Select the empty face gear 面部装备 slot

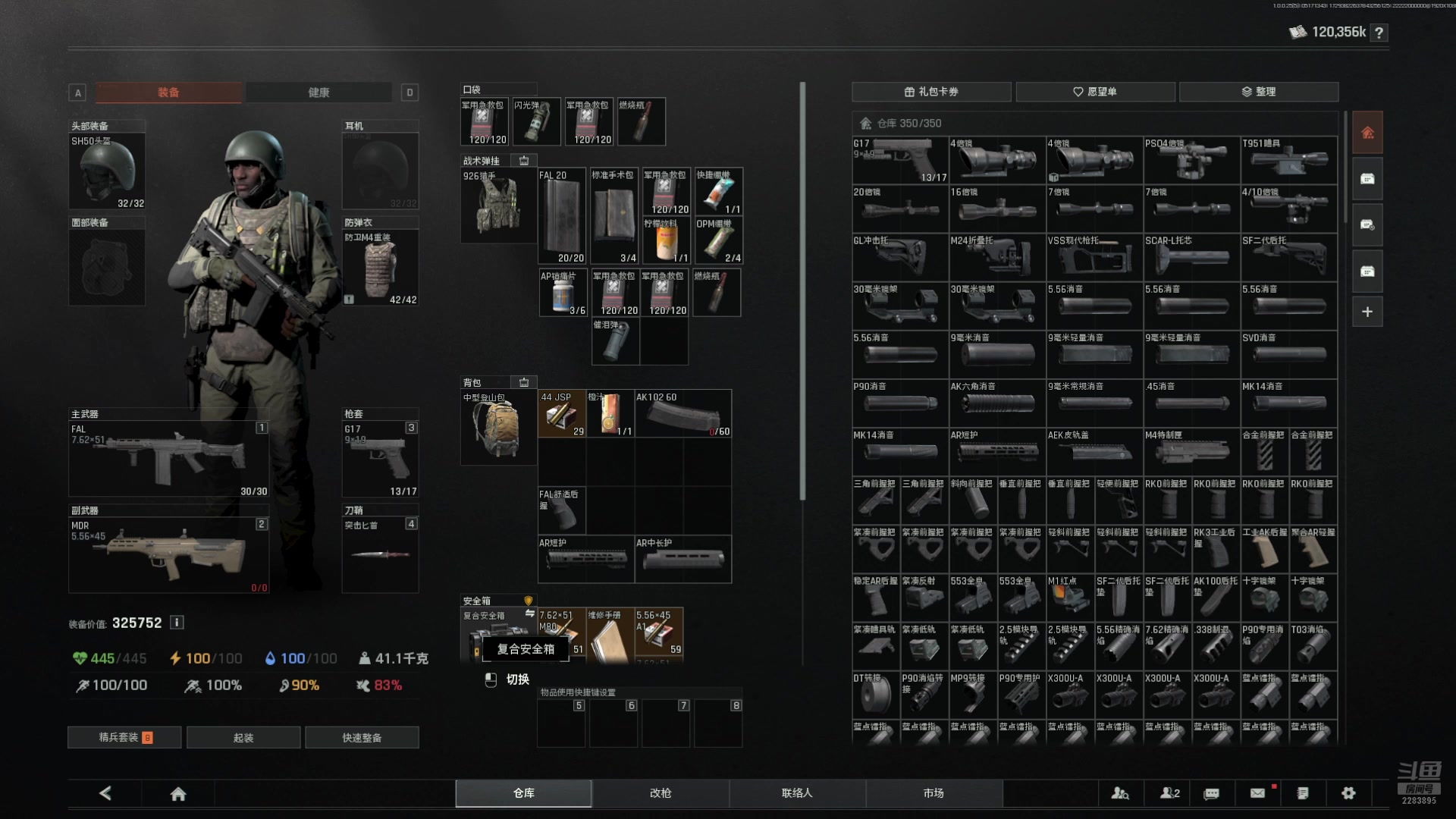pos(107,268)
